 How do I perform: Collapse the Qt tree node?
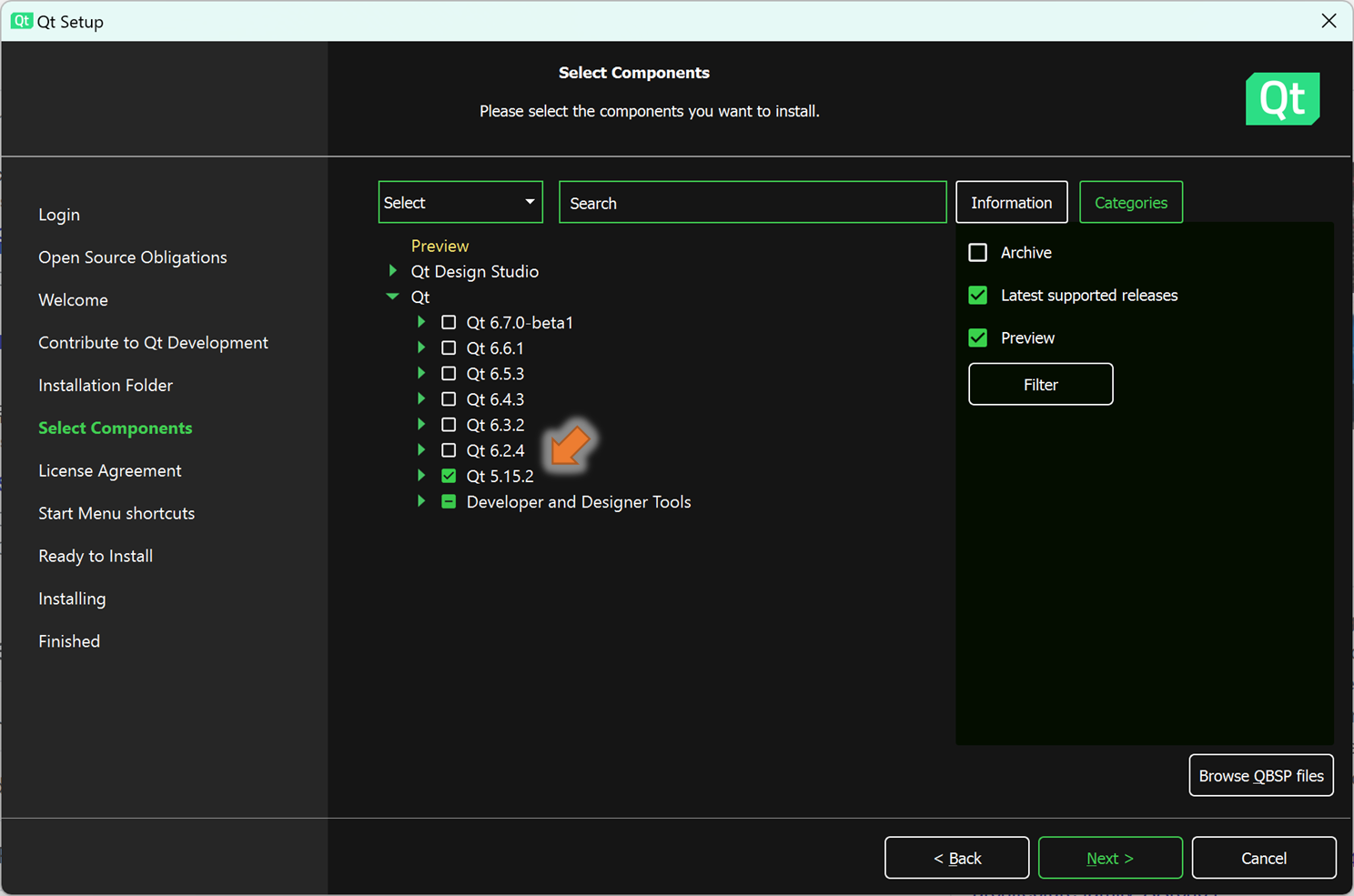392,296
